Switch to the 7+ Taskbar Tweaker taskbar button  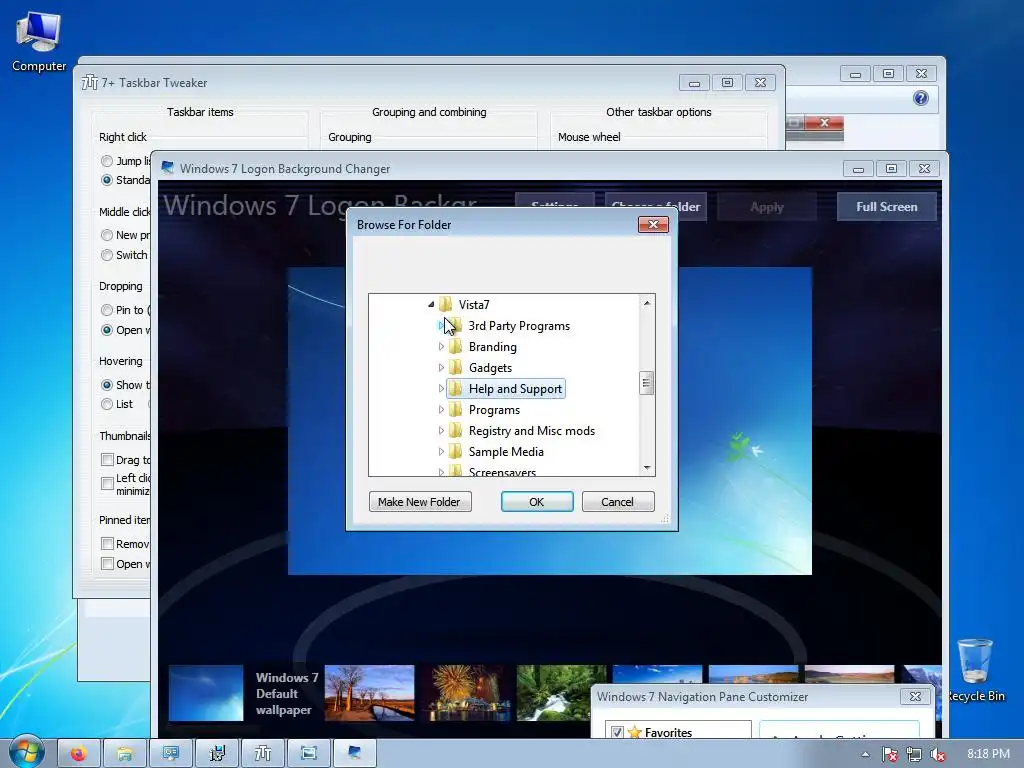(263, 754)
